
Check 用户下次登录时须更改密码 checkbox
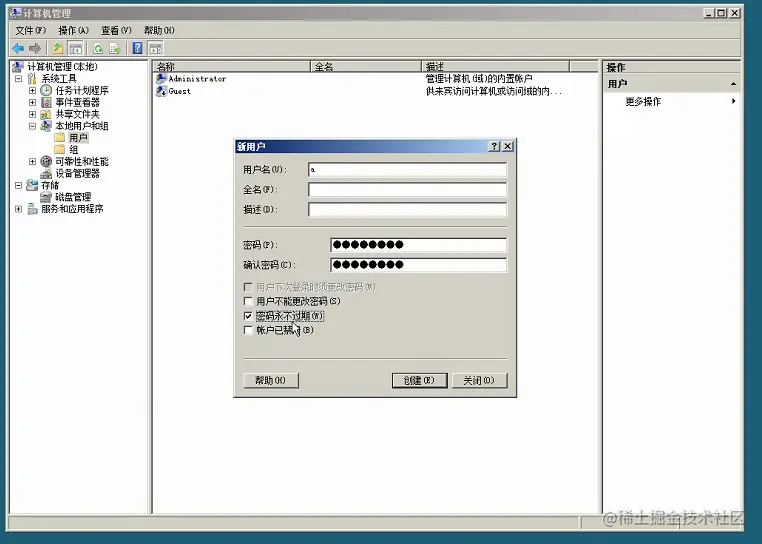[x=248, y=287]
